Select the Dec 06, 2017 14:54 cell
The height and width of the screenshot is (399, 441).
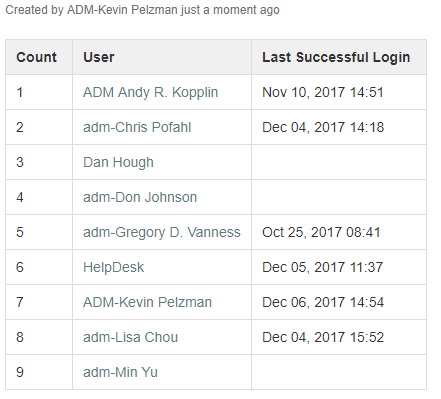(x=339, y=302)
